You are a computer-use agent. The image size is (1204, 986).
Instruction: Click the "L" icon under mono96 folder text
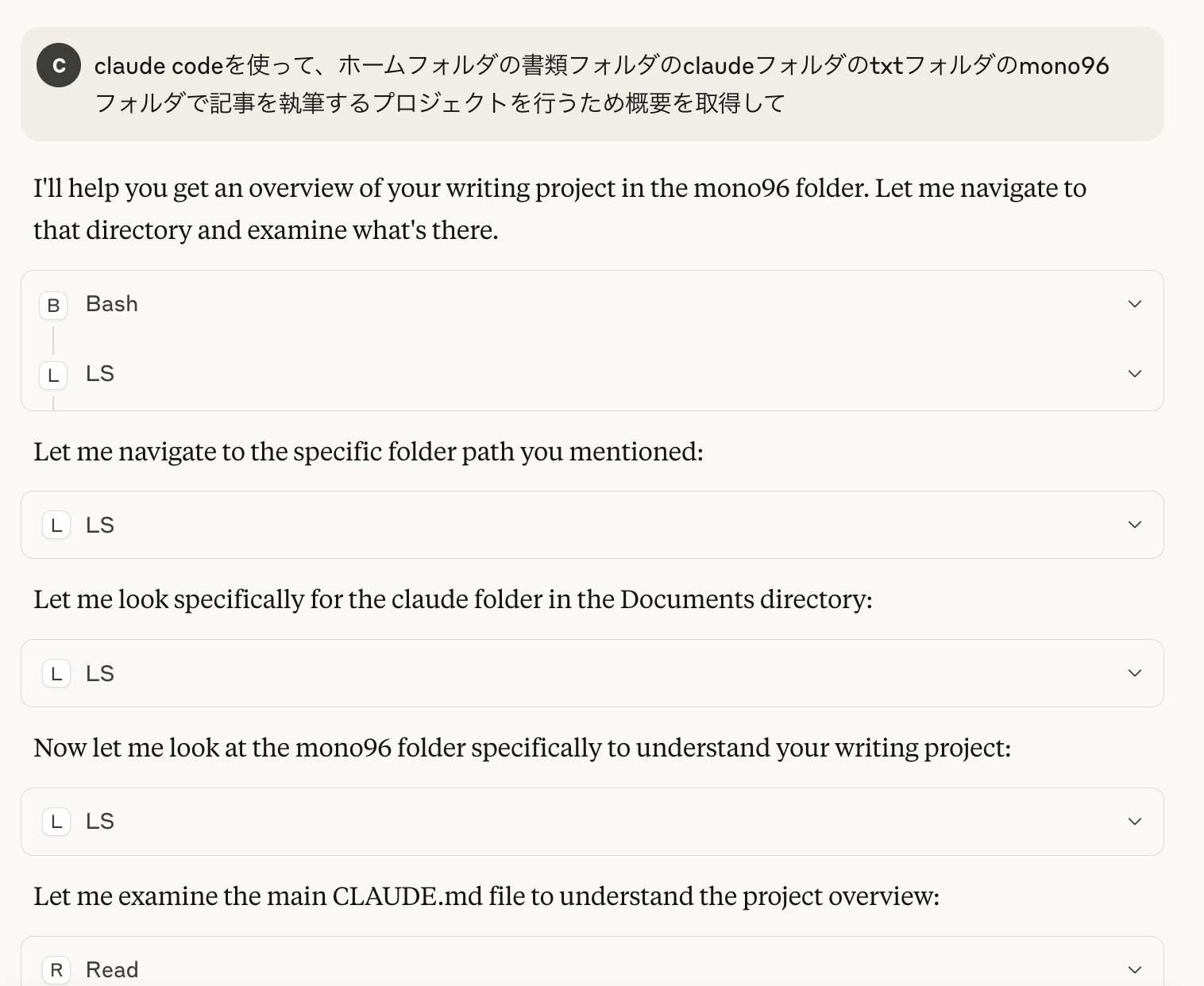tap(56, 822)
